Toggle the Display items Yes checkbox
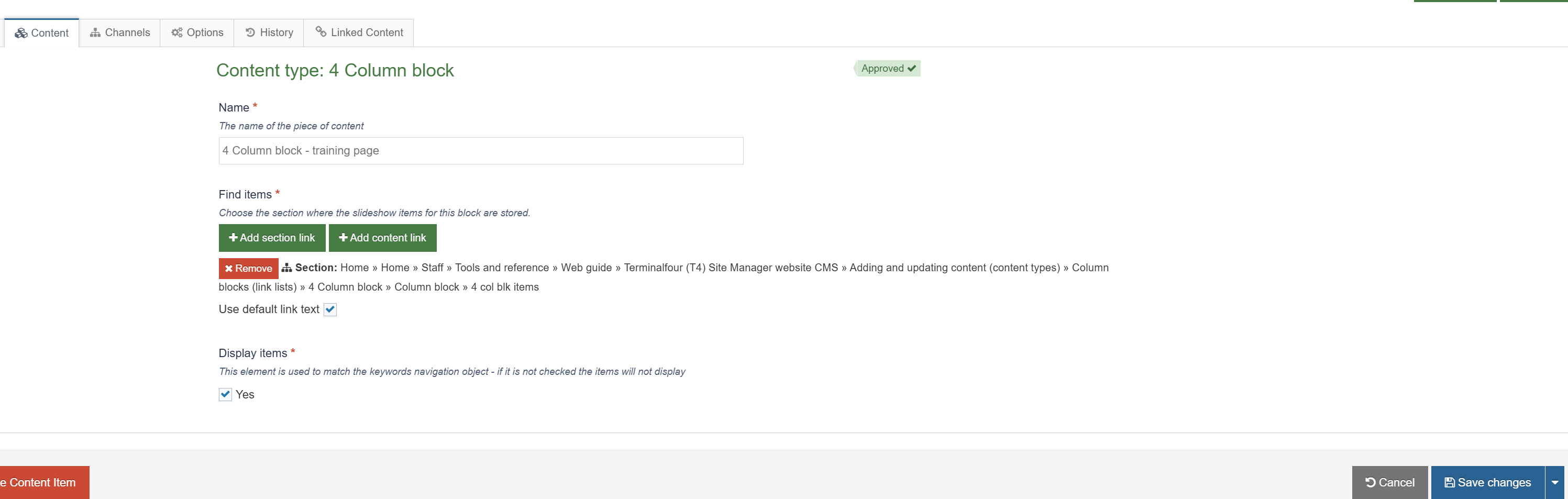The image size is (1568, 499). click(225, 394)
